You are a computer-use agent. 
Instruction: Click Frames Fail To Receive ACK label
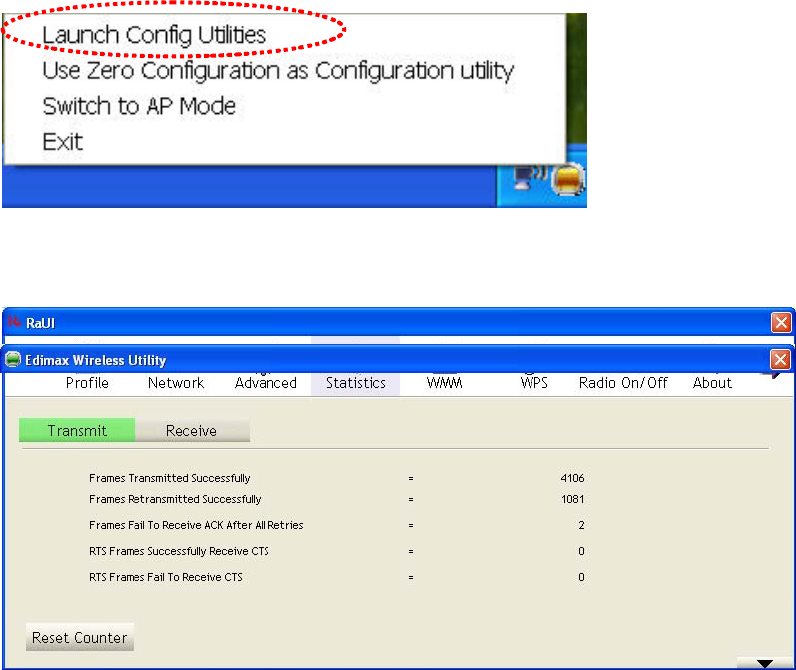[x=196, y=525]
